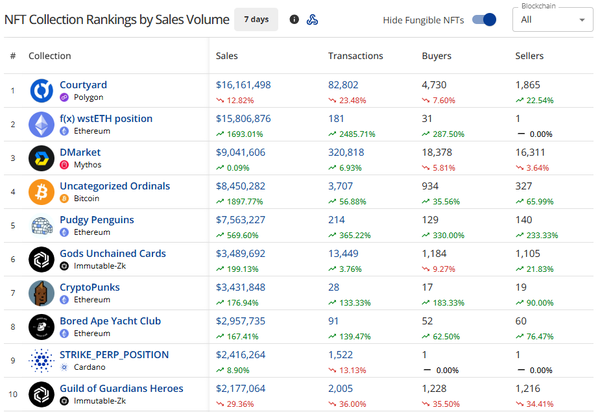600x412 pixels.
Task: Click the Buyers column header
Action: pos(436,56)
